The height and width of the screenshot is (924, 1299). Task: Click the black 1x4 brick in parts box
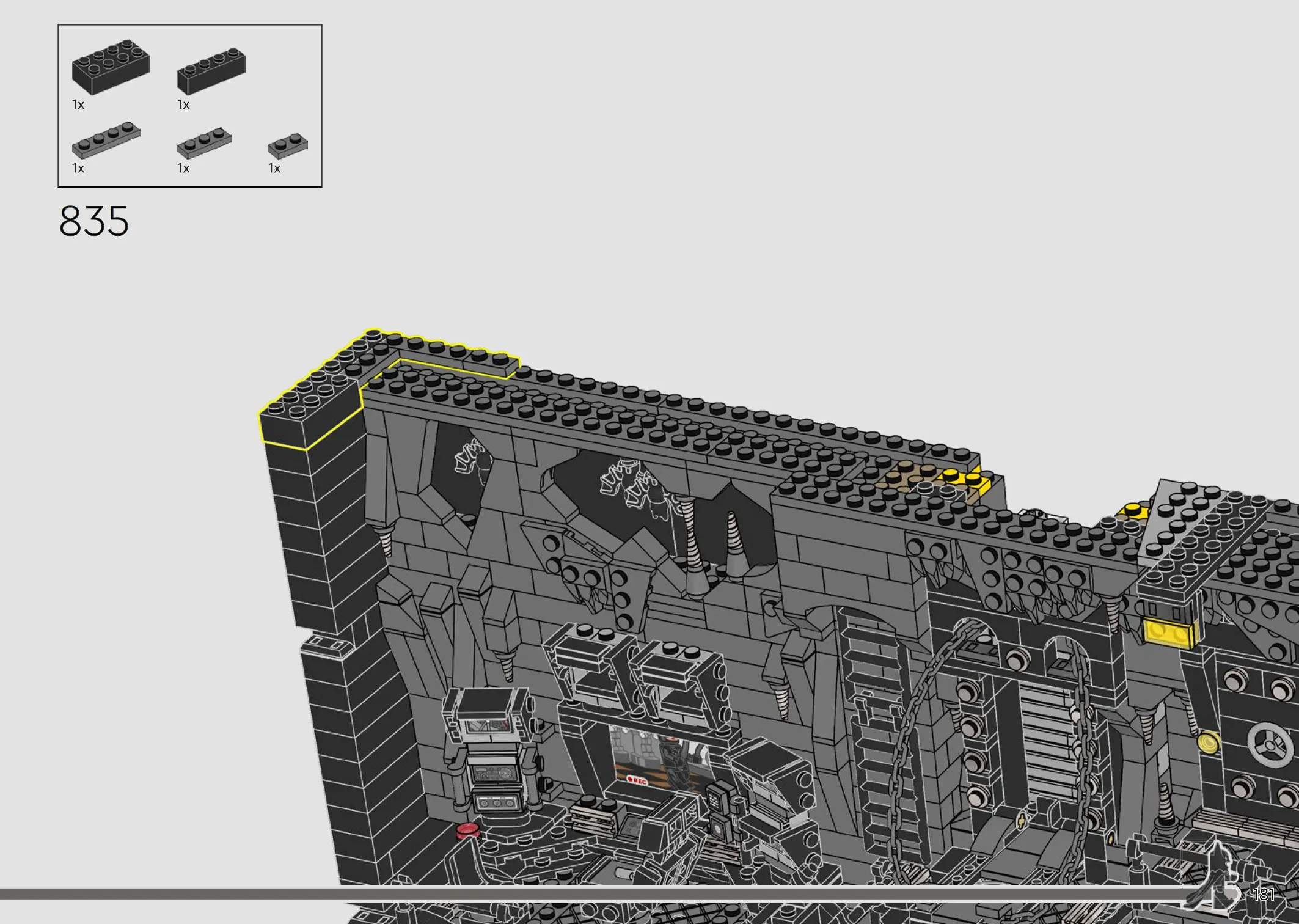click(211, 71)
